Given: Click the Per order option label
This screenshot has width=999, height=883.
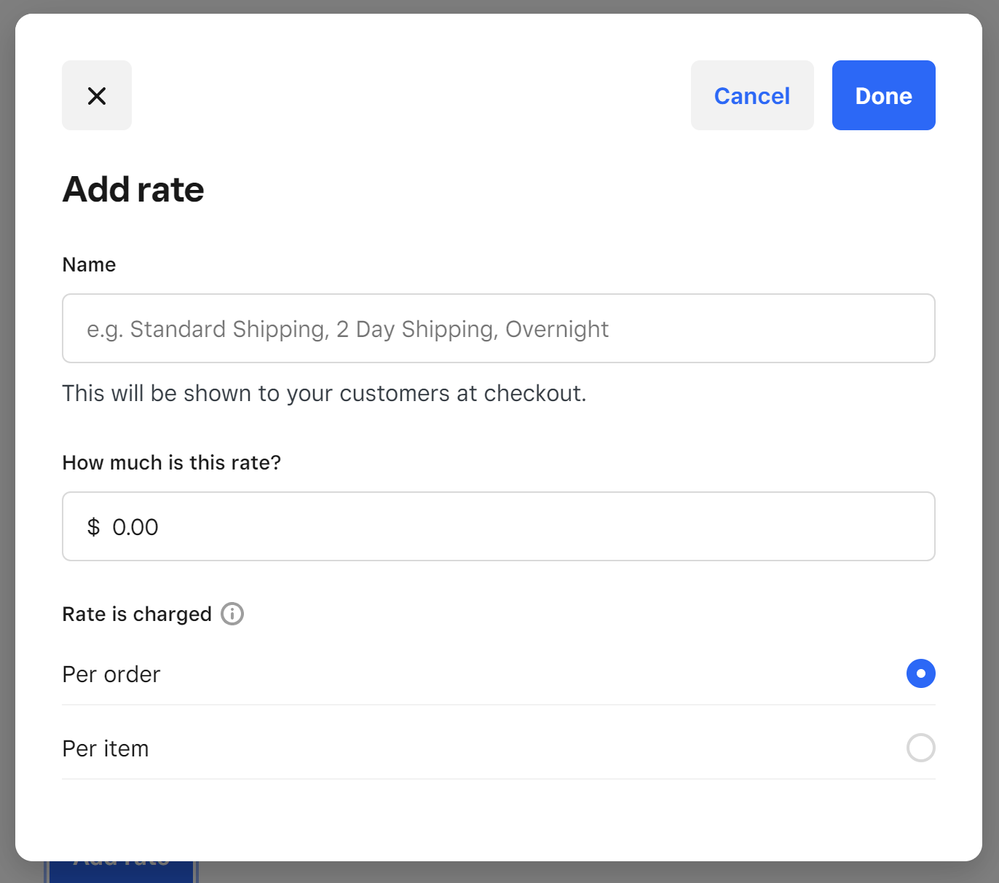Looking at the screenshot, I should 111,674.
